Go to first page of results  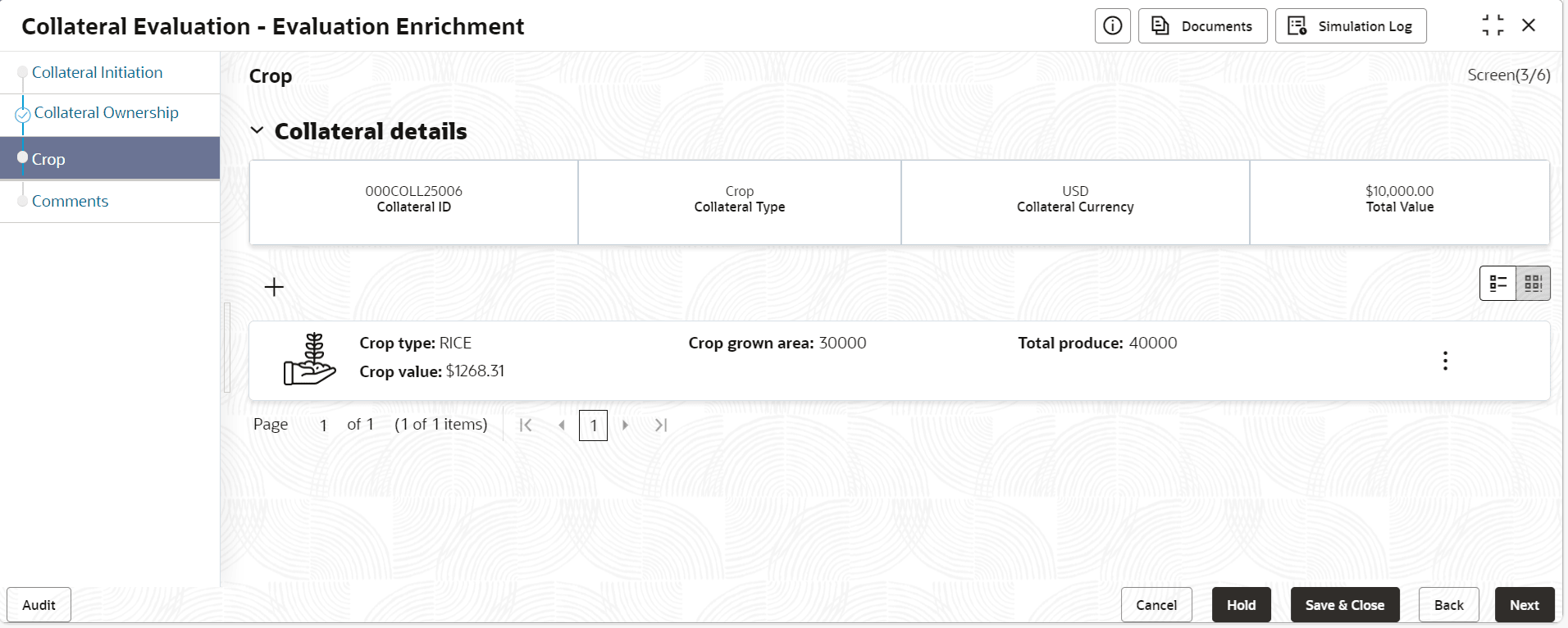pyautogui.click(x=526, y=425)
